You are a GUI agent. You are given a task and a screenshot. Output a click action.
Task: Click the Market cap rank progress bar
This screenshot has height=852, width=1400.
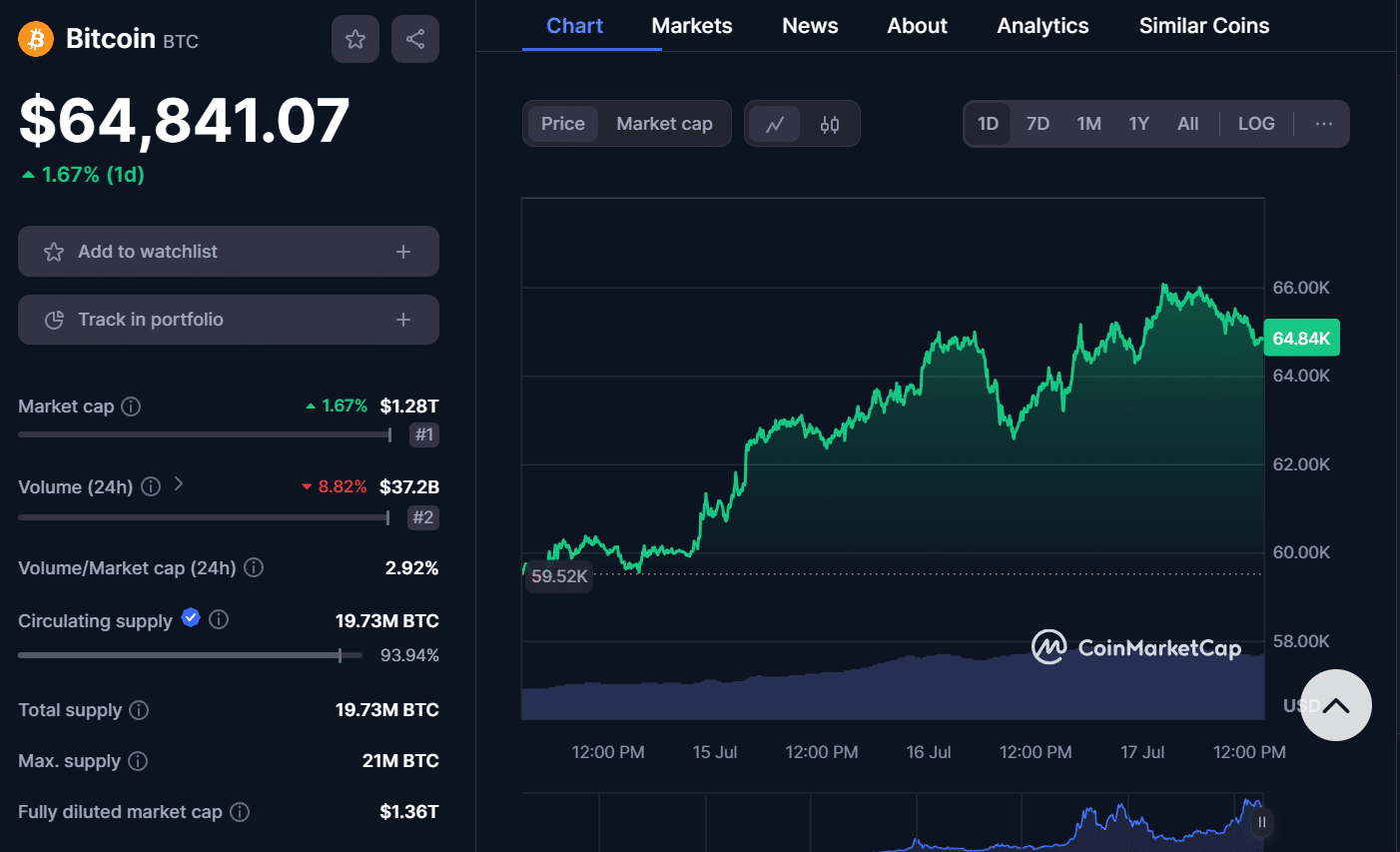tap(205, 434)
